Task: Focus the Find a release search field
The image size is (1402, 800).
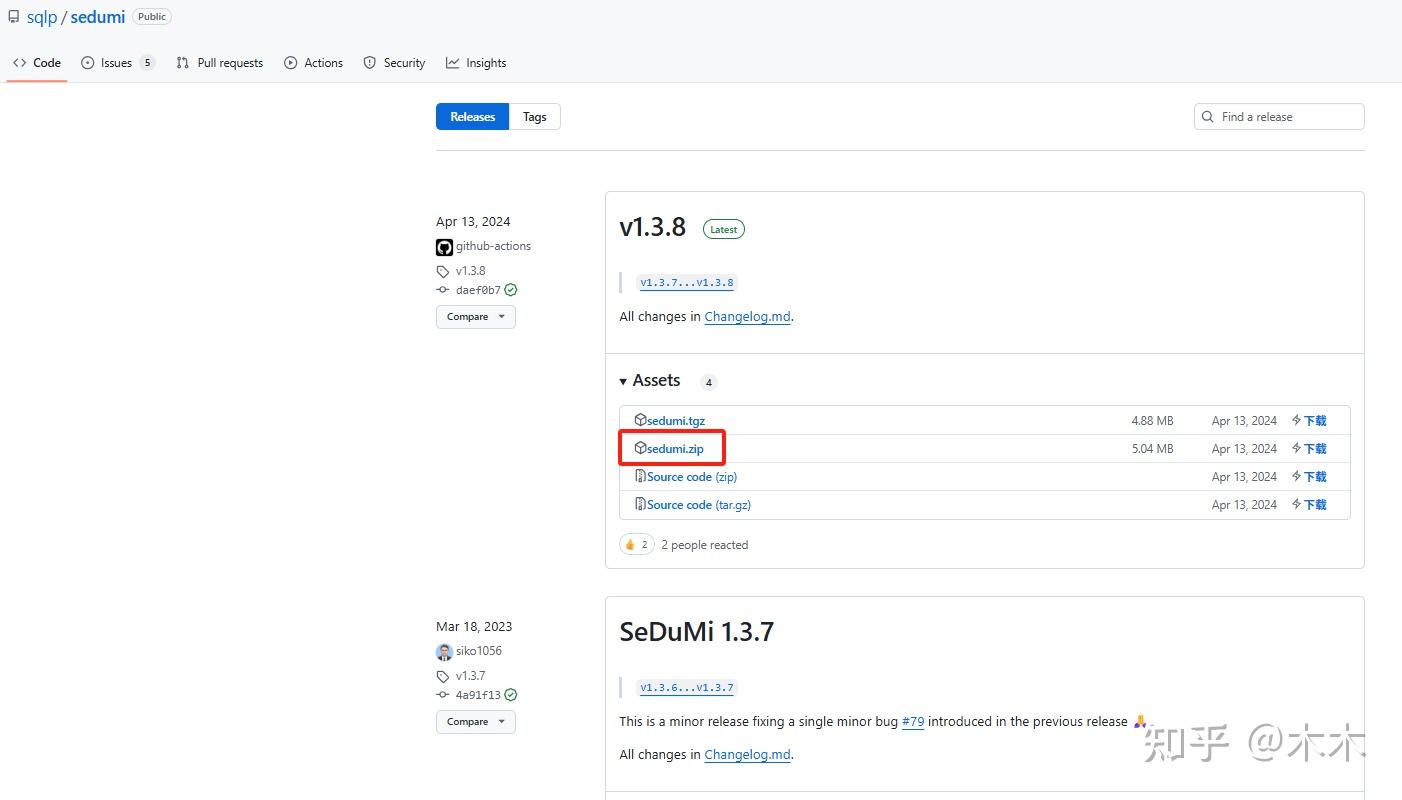Action: (1279, 117)
